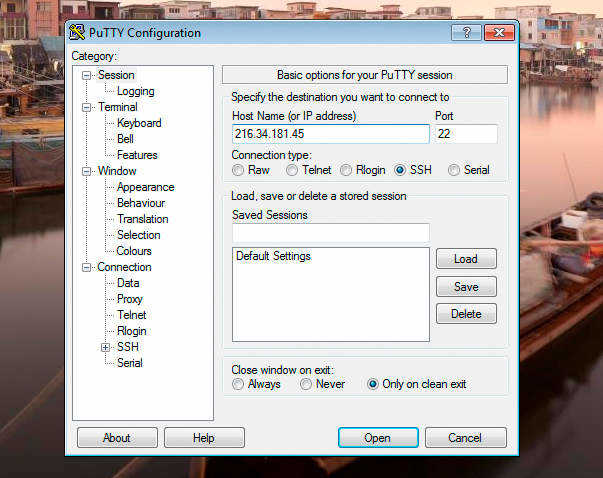Screen dimensions: 603x478
Task: Open the Data category
Action: (x=128, y=283)
